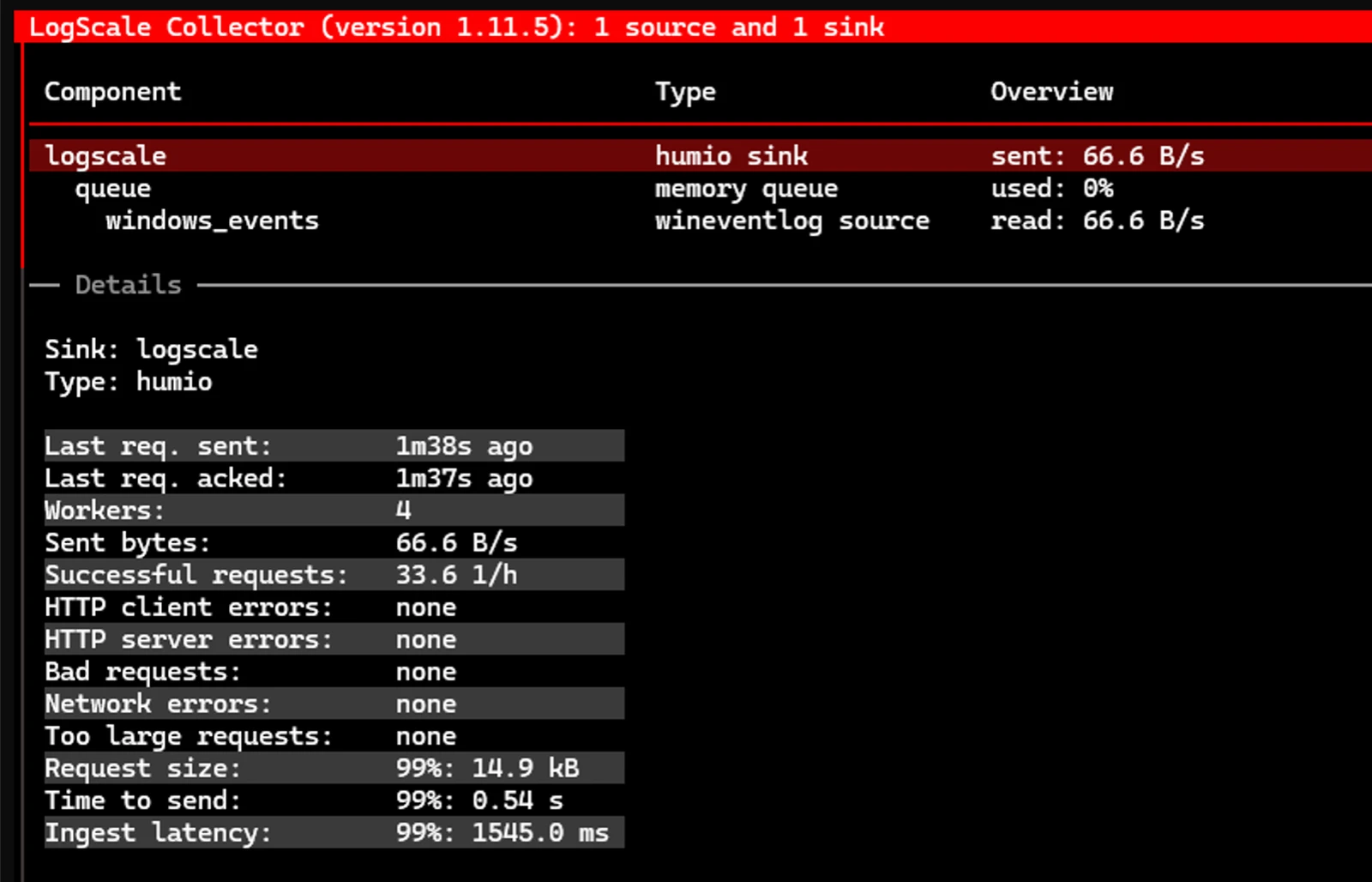This screenshot has width=1372, height=882.
Task: Click 'sent: 66.6 B/s' overview value
Action: [1098, 155]
